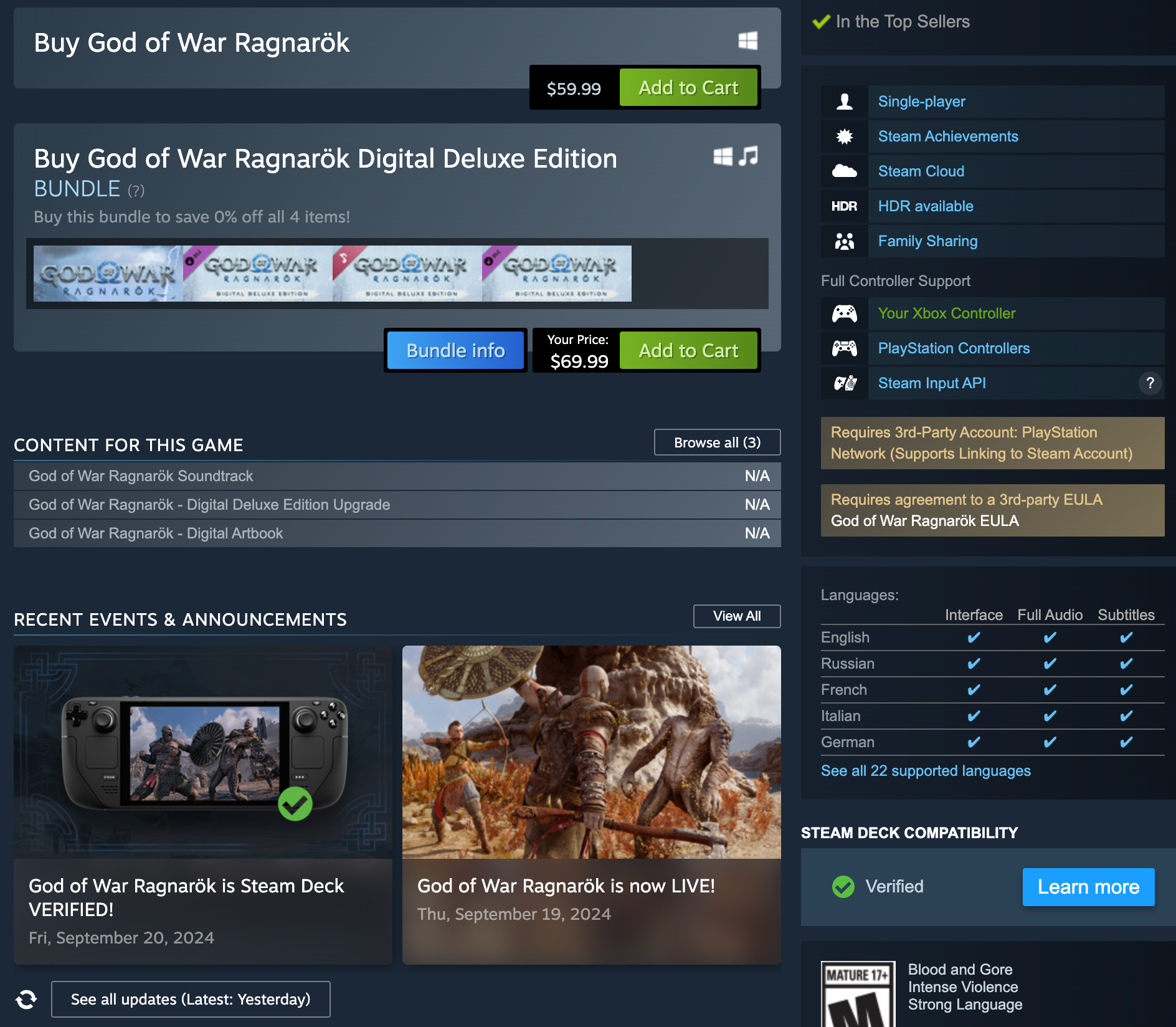
Task: Open Steam Input API link
Action: click(x=932, y=383)
